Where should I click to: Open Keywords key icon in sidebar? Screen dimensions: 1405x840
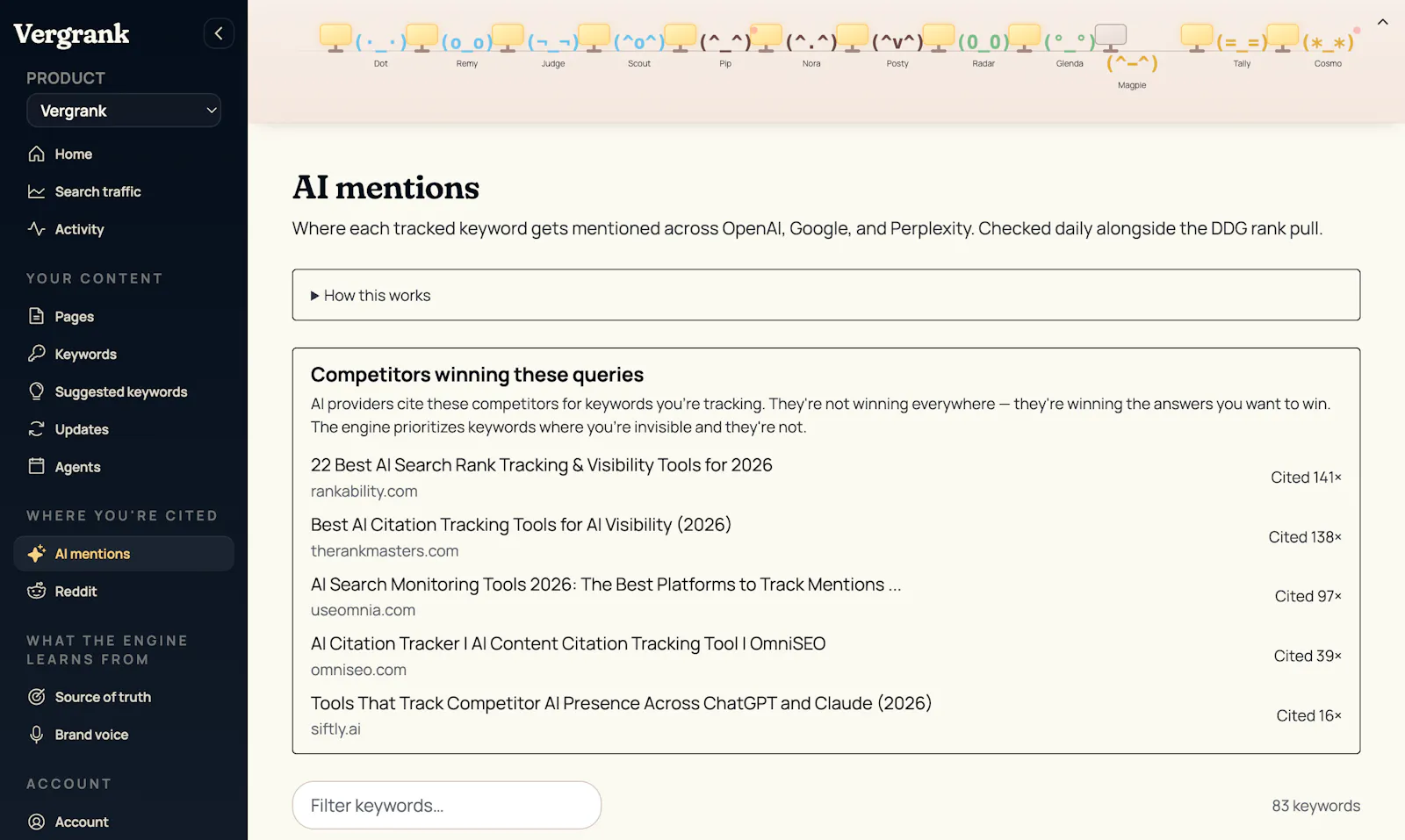(x=36, y=354)
